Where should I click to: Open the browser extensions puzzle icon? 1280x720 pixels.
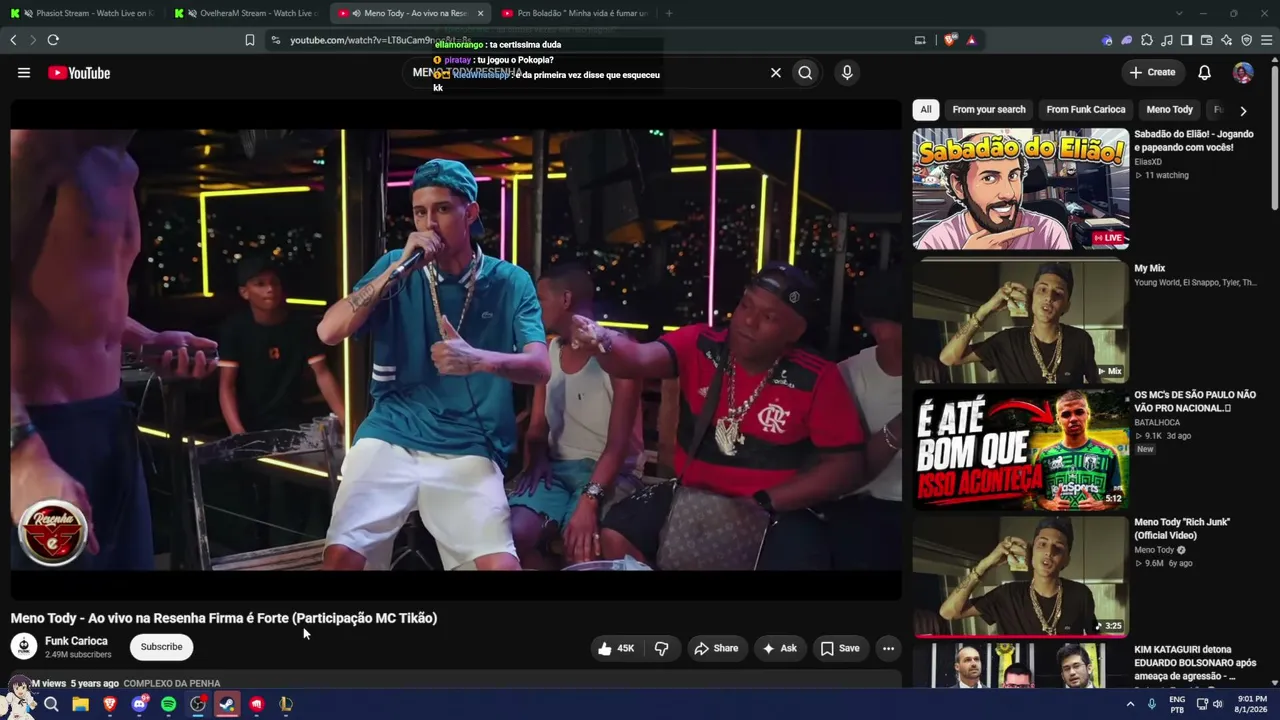pyautogui.click(x=1146, y=40)
